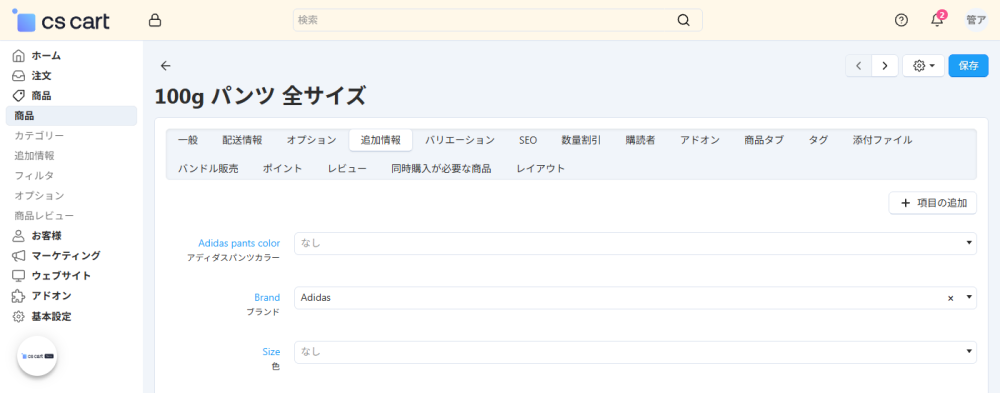This screenshot has width=1000, height=393.
Task: Open the ポイント tab
Action: (283, 168)
